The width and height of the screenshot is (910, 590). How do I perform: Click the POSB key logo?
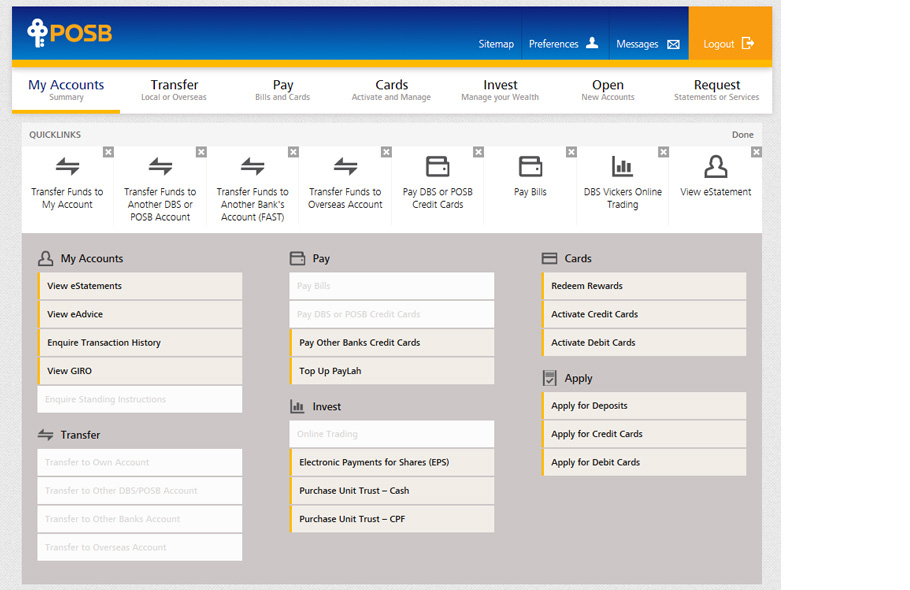tap(37, 33)
